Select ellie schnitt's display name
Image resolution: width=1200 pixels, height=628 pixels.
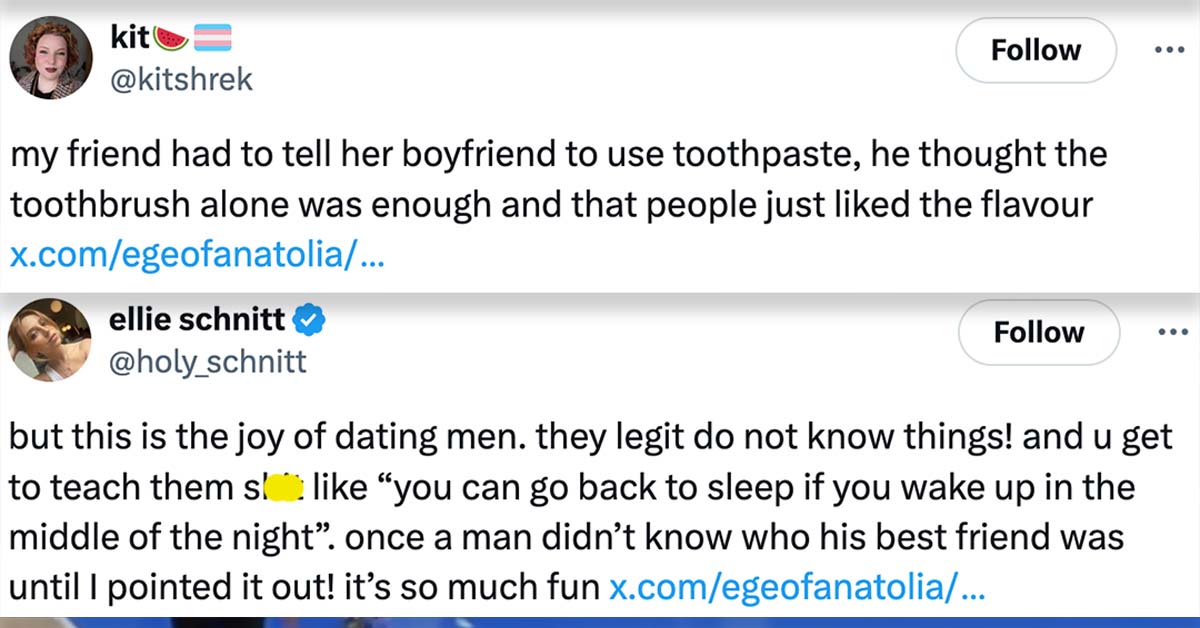tap(195, 319)
